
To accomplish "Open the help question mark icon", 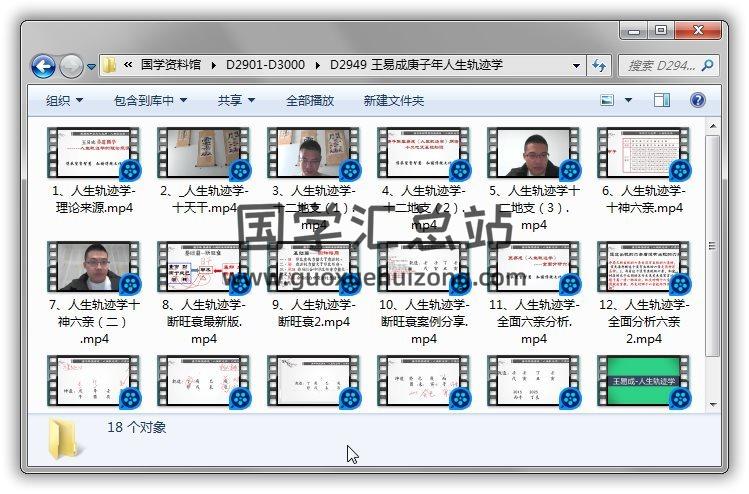I will (697, 100).
